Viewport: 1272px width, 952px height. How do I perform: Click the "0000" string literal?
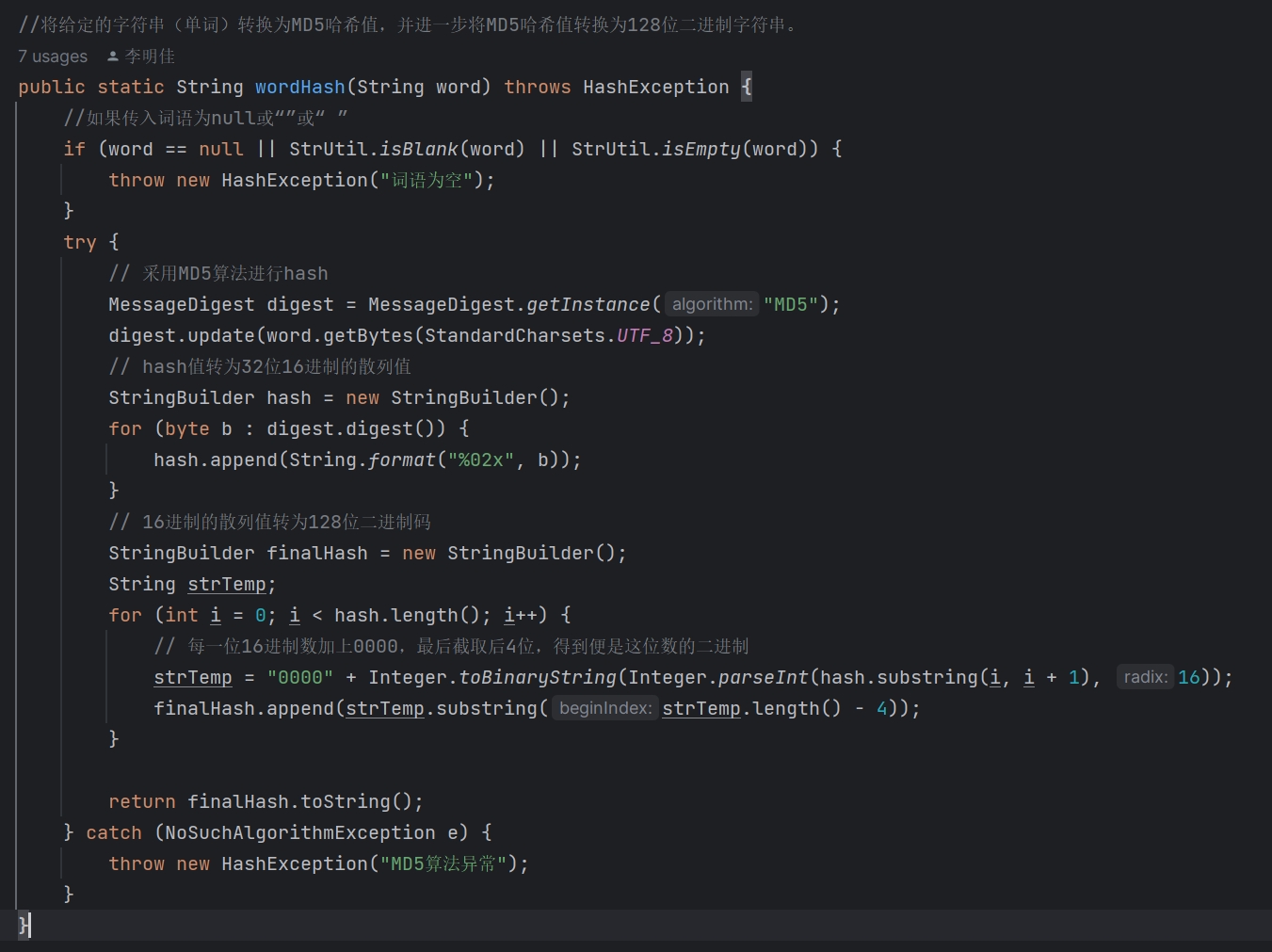point(300,677)
